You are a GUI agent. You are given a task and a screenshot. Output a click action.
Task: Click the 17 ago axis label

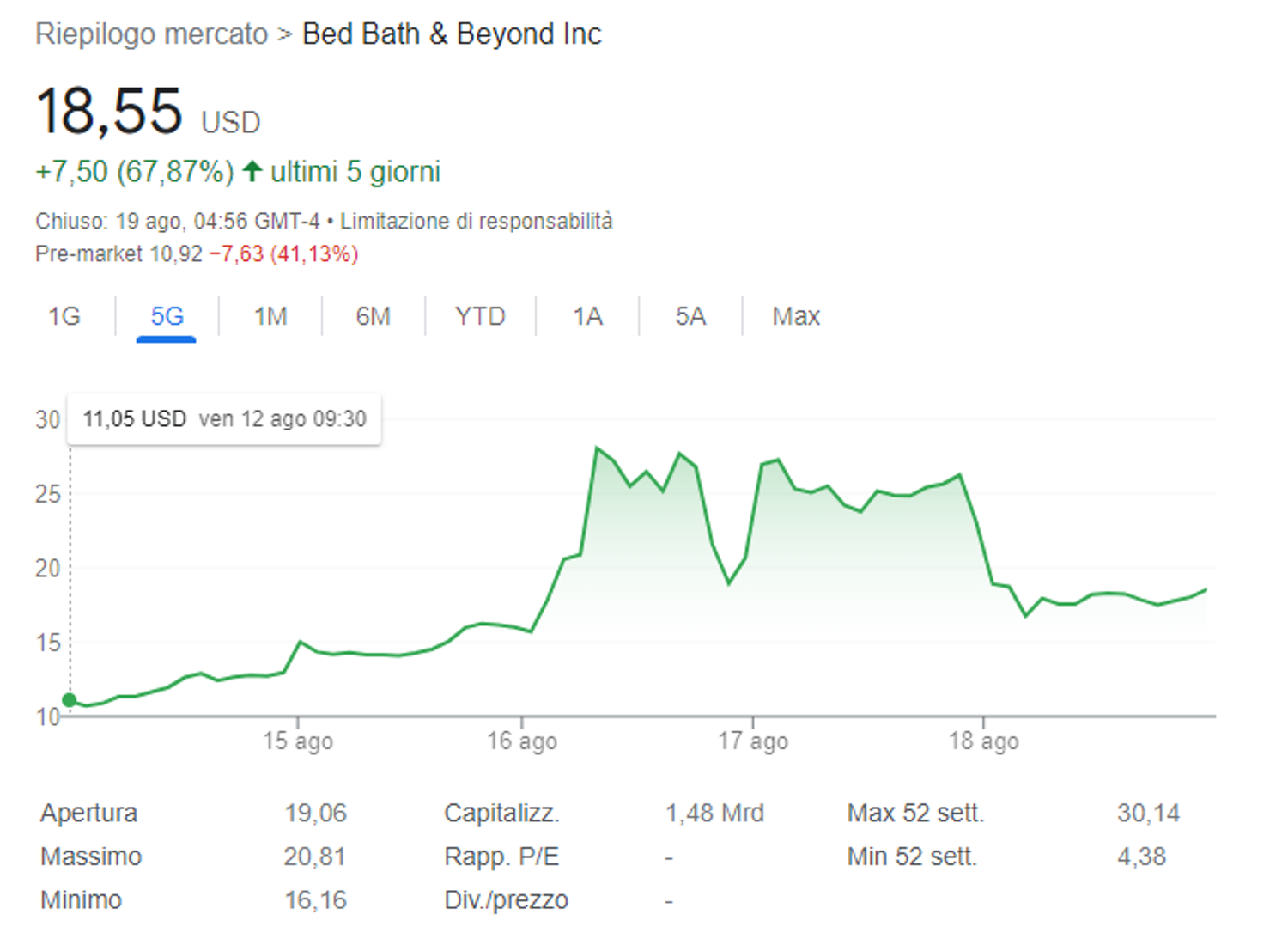tap(753, 741)
